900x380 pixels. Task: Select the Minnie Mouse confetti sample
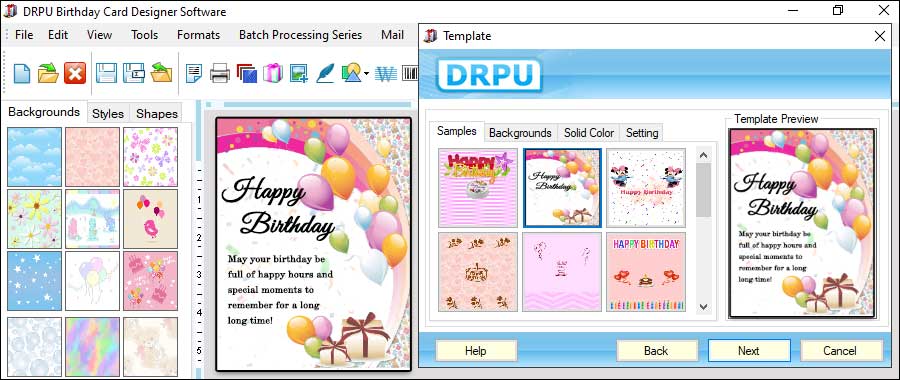[646, 188]
